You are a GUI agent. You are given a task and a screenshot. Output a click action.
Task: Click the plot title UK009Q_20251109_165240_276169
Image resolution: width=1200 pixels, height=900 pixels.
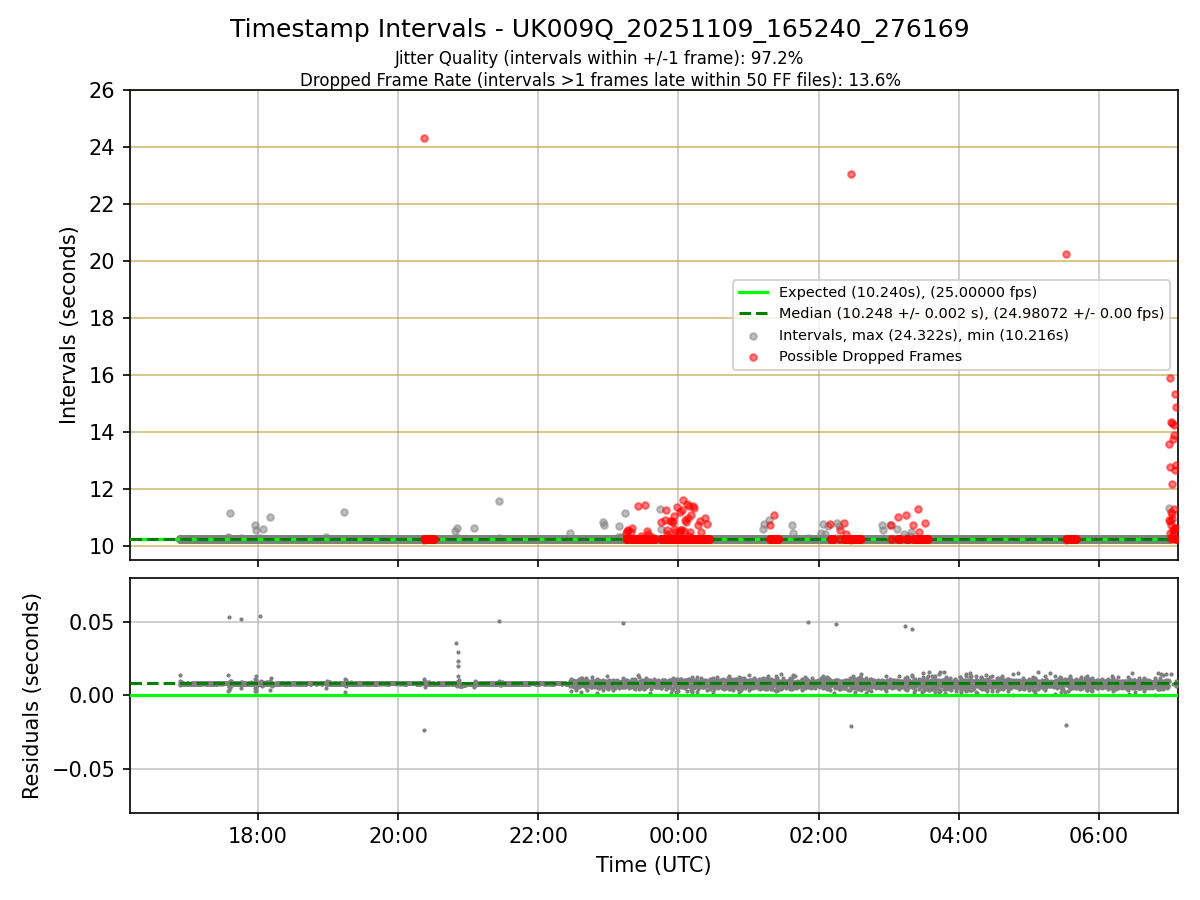(x=599, y=29)
